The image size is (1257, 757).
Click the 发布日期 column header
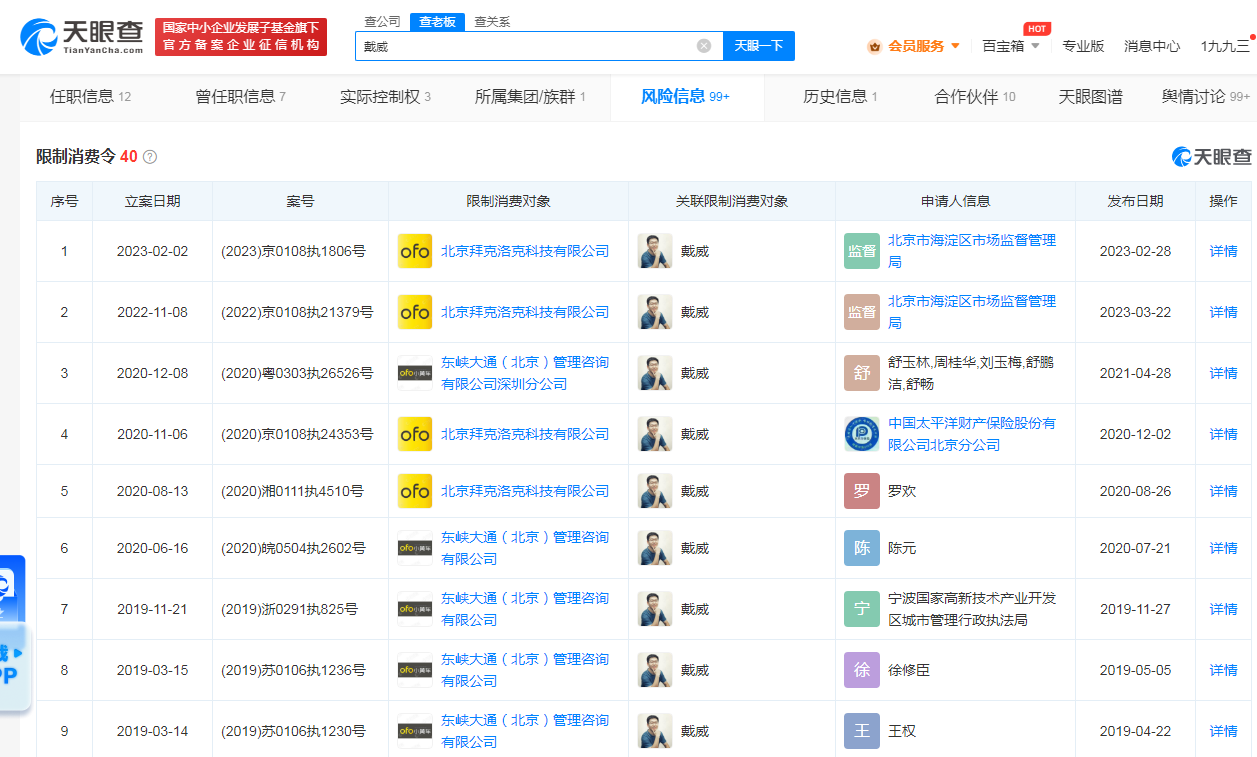point(1135,201)
